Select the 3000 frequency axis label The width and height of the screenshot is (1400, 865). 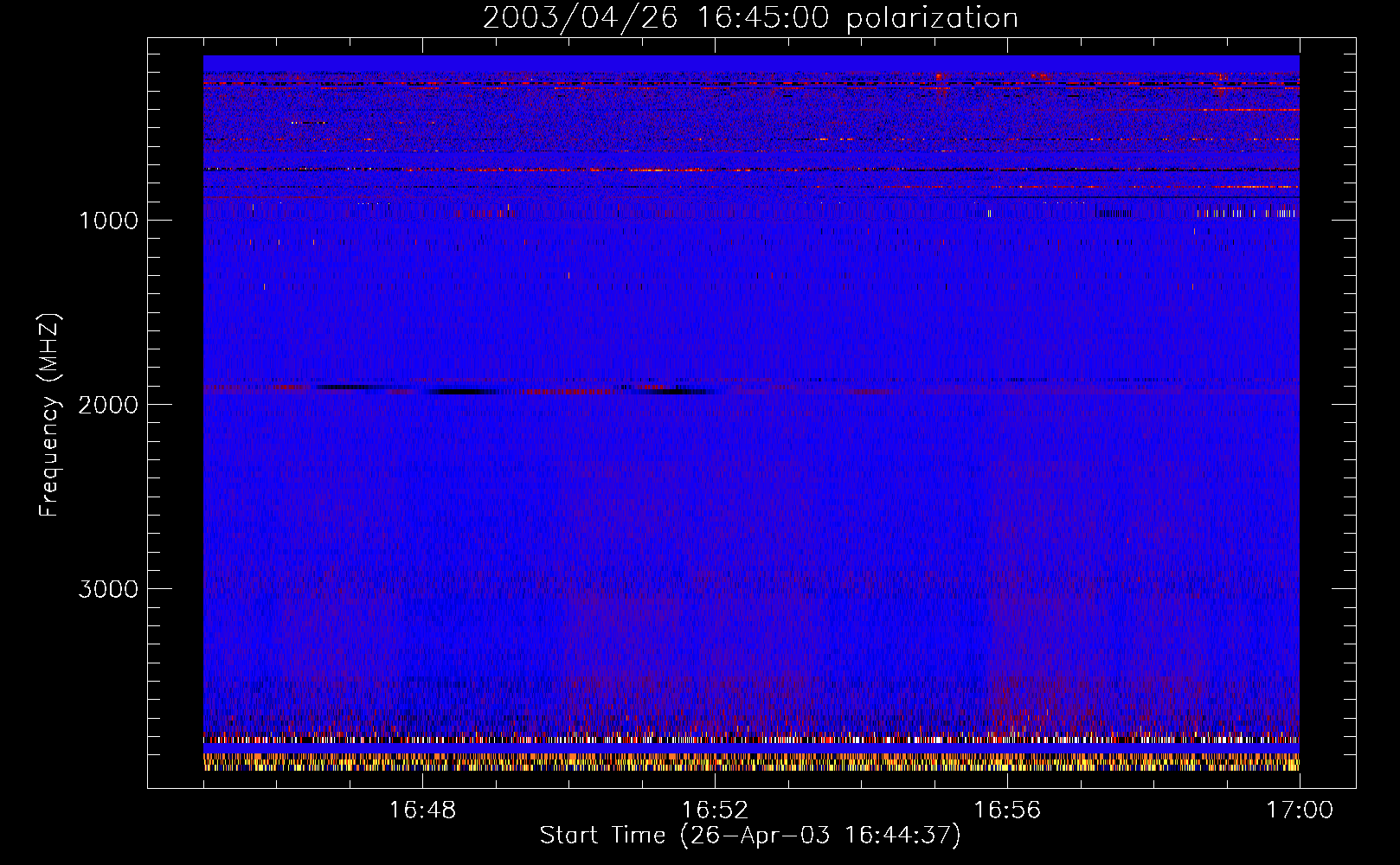108,589
